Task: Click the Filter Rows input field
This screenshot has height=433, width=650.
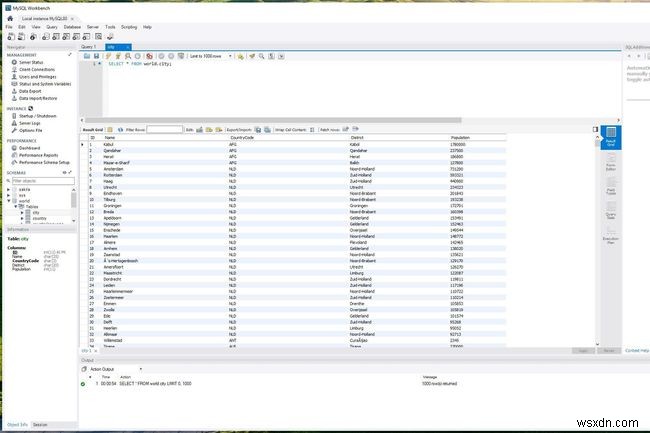Action: click(x=165, y=130)
